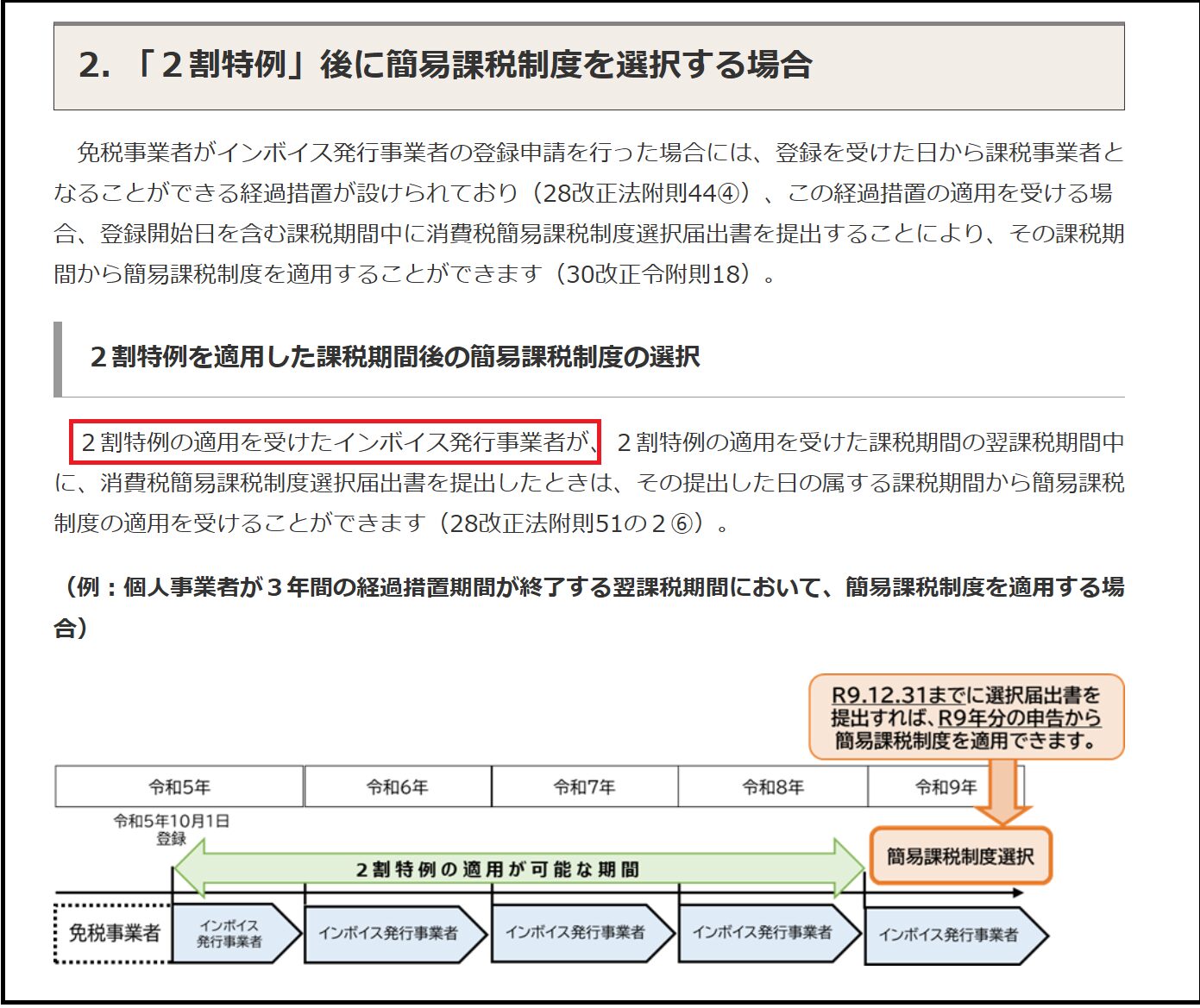The width and height of the screenshot is (1200, 1008).
Task: Click the orange R9.12.31 callout bubble
Action: [x=965, y=717]
